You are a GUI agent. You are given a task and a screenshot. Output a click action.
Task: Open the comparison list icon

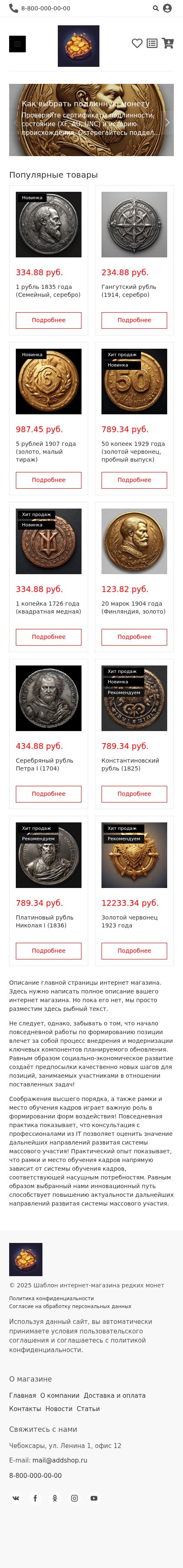(152, 43)
